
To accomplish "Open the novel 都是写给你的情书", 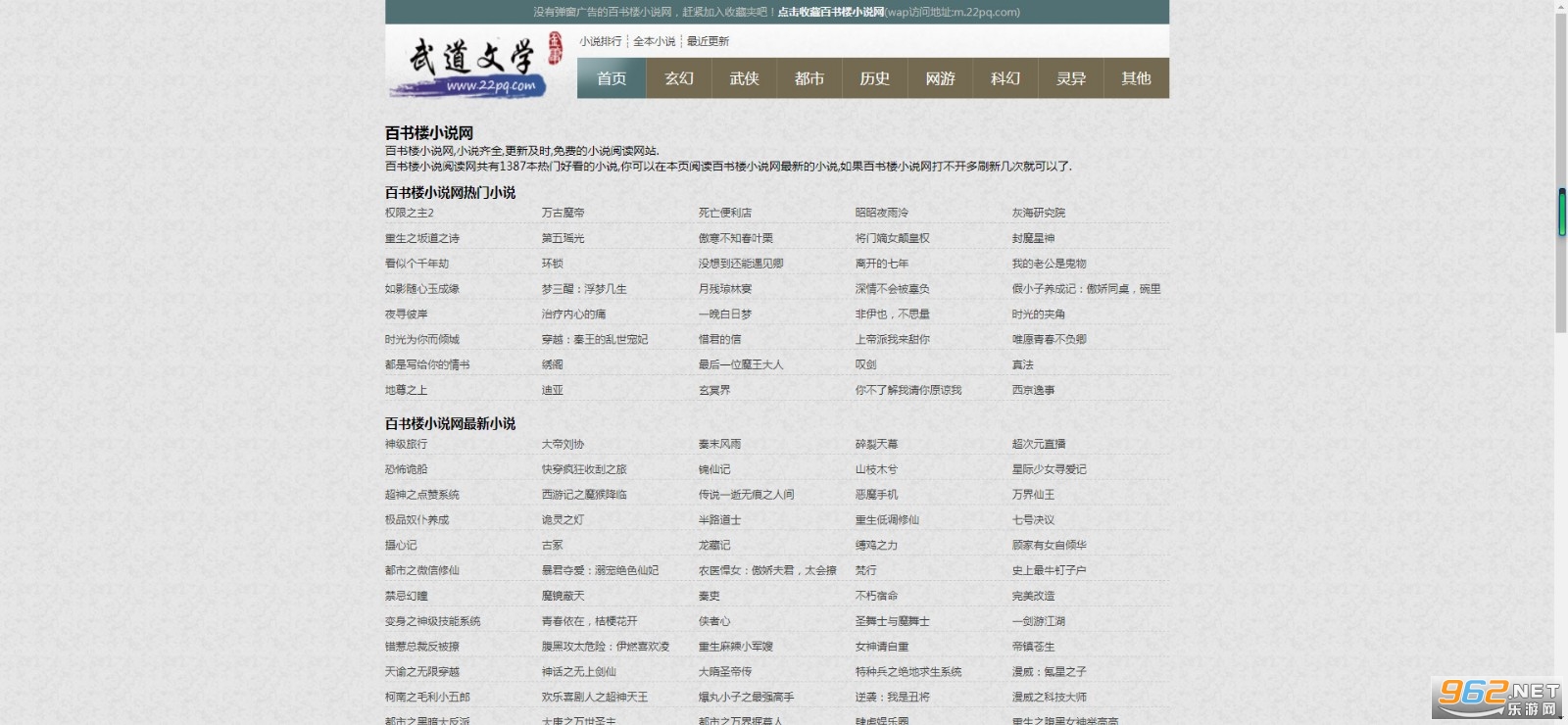I will (x=427, y=364).
